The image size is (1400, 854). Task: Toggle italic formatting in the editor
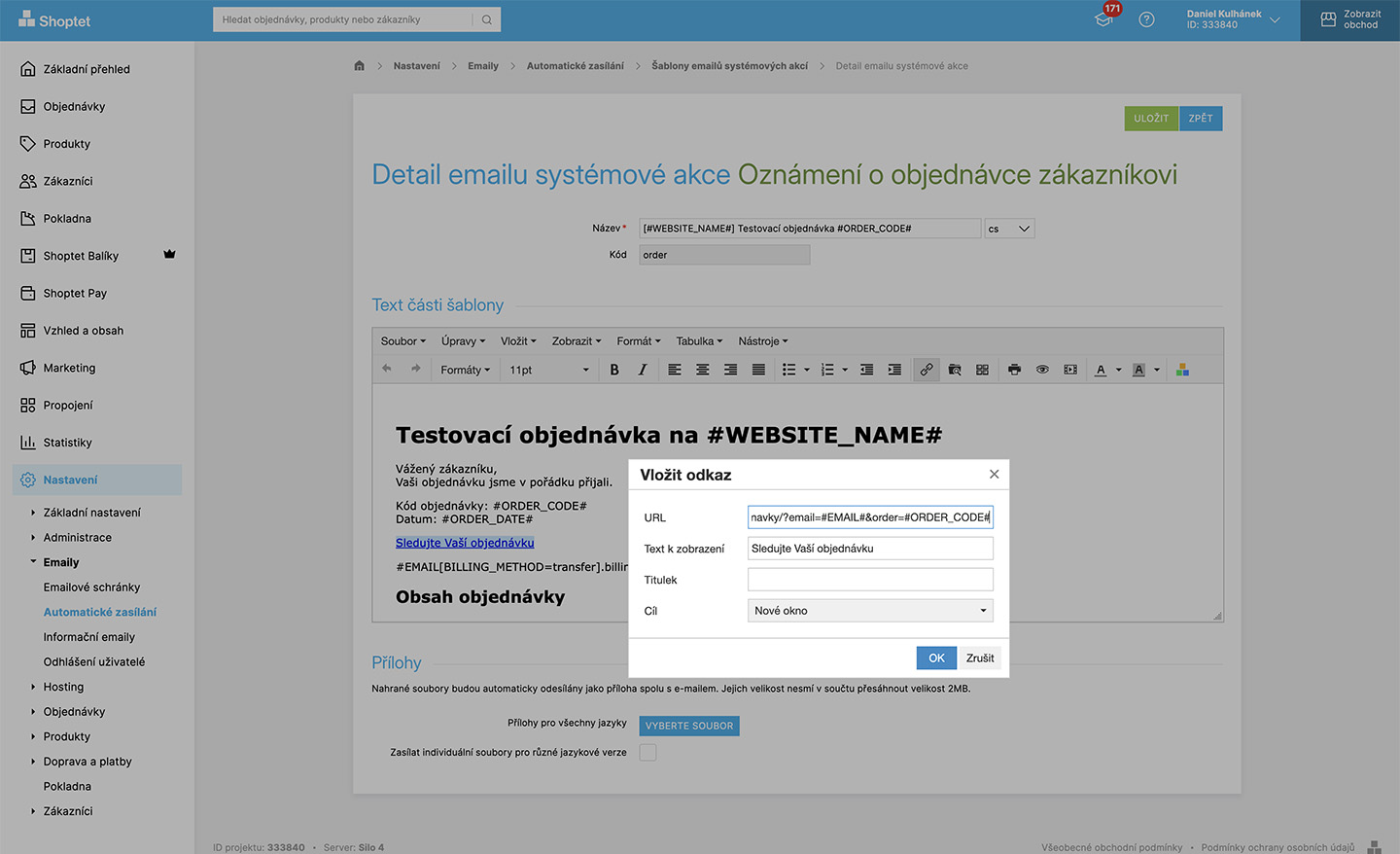click(643, 370)
